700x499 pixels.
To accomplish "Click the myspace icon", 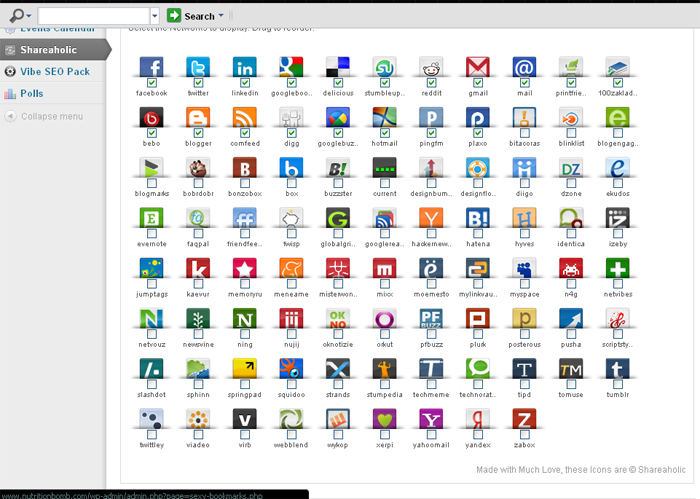I will tap(525, 268).
